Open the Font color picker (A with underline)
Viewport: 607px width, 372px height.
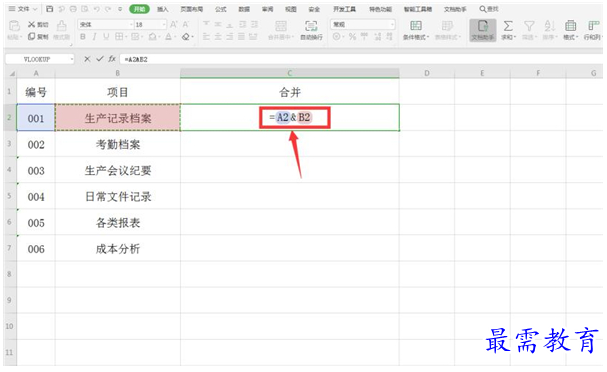(168, 37)
